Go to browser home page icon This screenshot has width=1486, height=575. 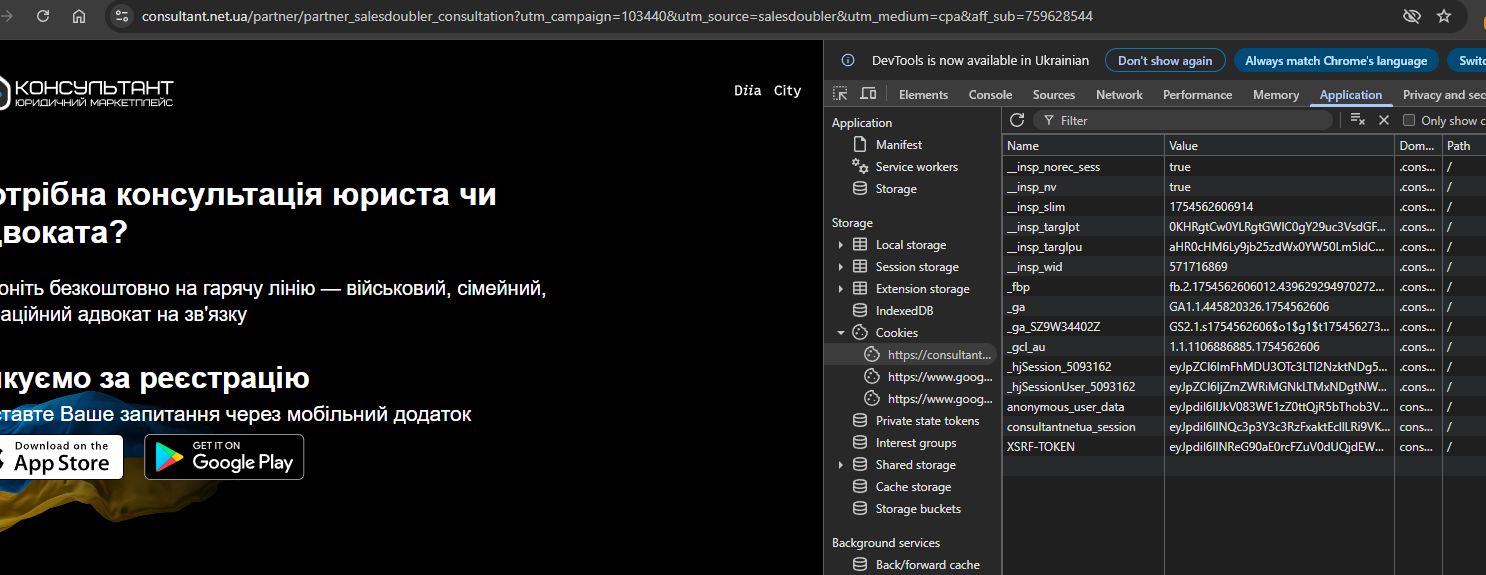[79, 16]
